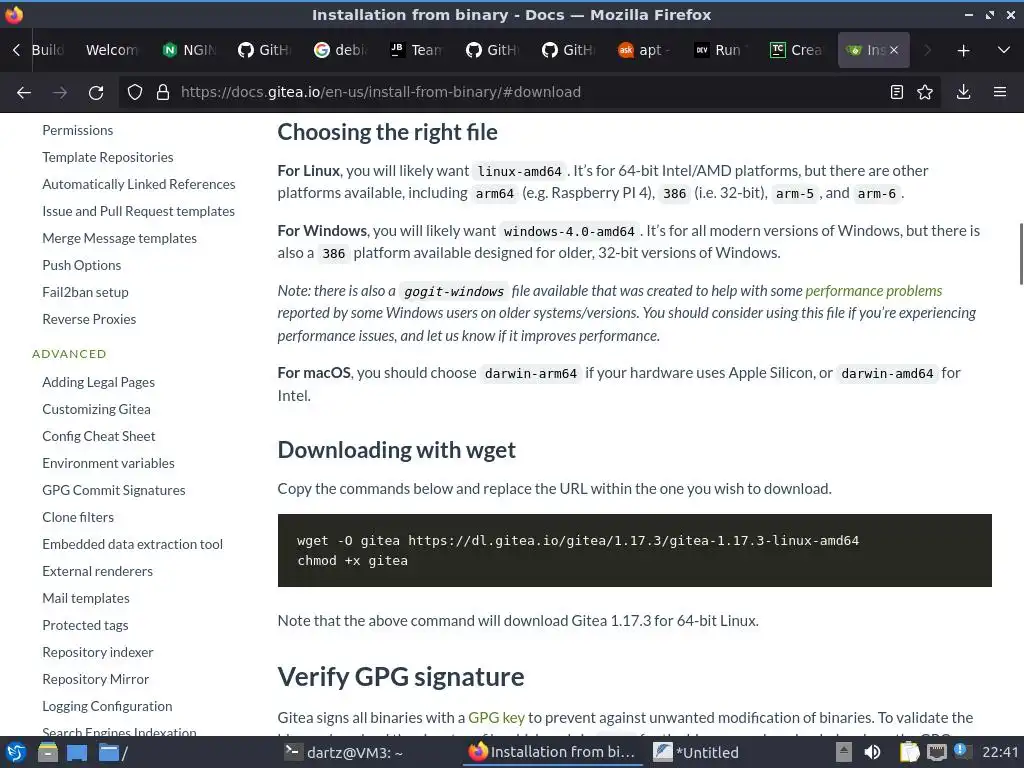Open the GPG key link
1024x768 pixels.
point(496,718)
